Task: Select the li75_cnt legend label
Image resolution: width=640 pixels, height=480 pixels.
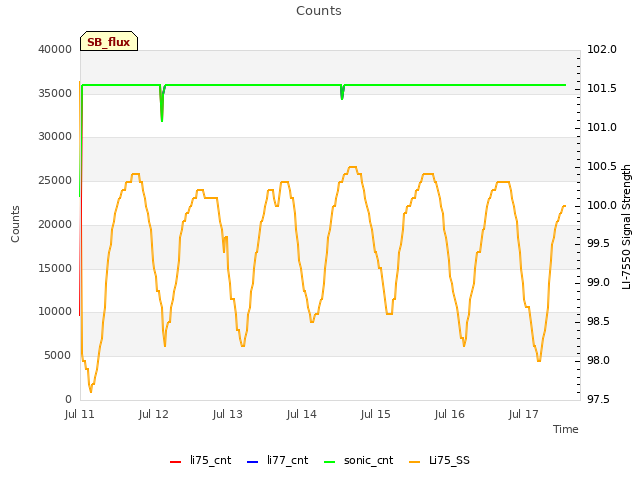Action: 211,460
